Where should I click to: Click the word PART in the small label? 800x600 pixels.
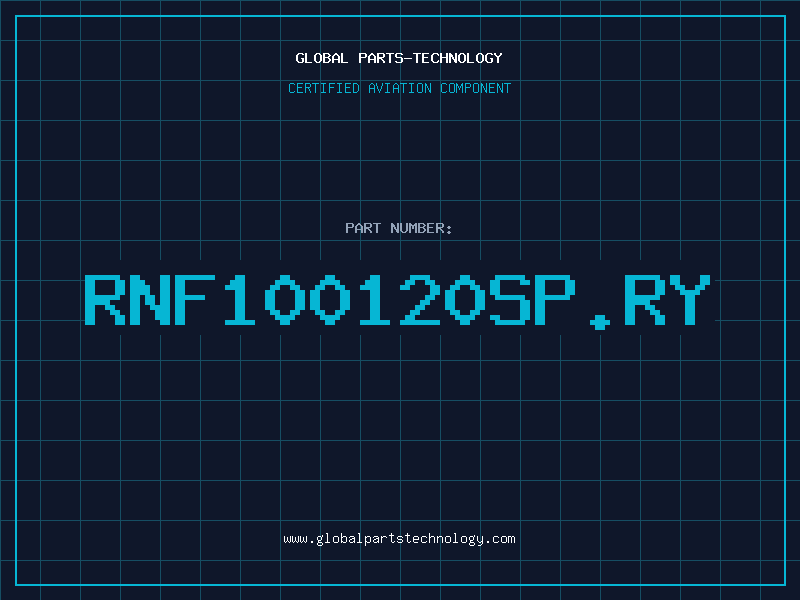coord(362,228)
